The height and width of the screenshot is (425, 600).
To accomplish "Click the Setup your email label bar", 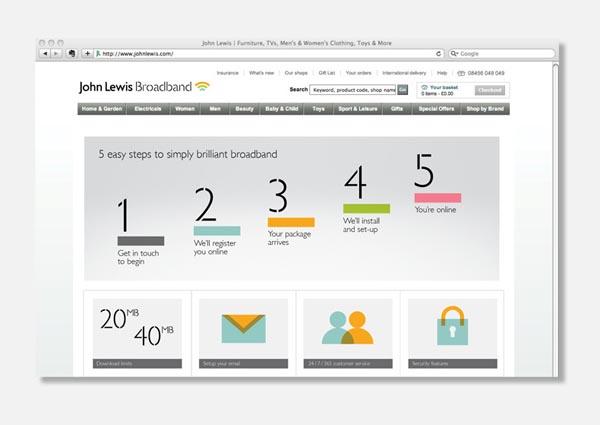I will point(243,363).
